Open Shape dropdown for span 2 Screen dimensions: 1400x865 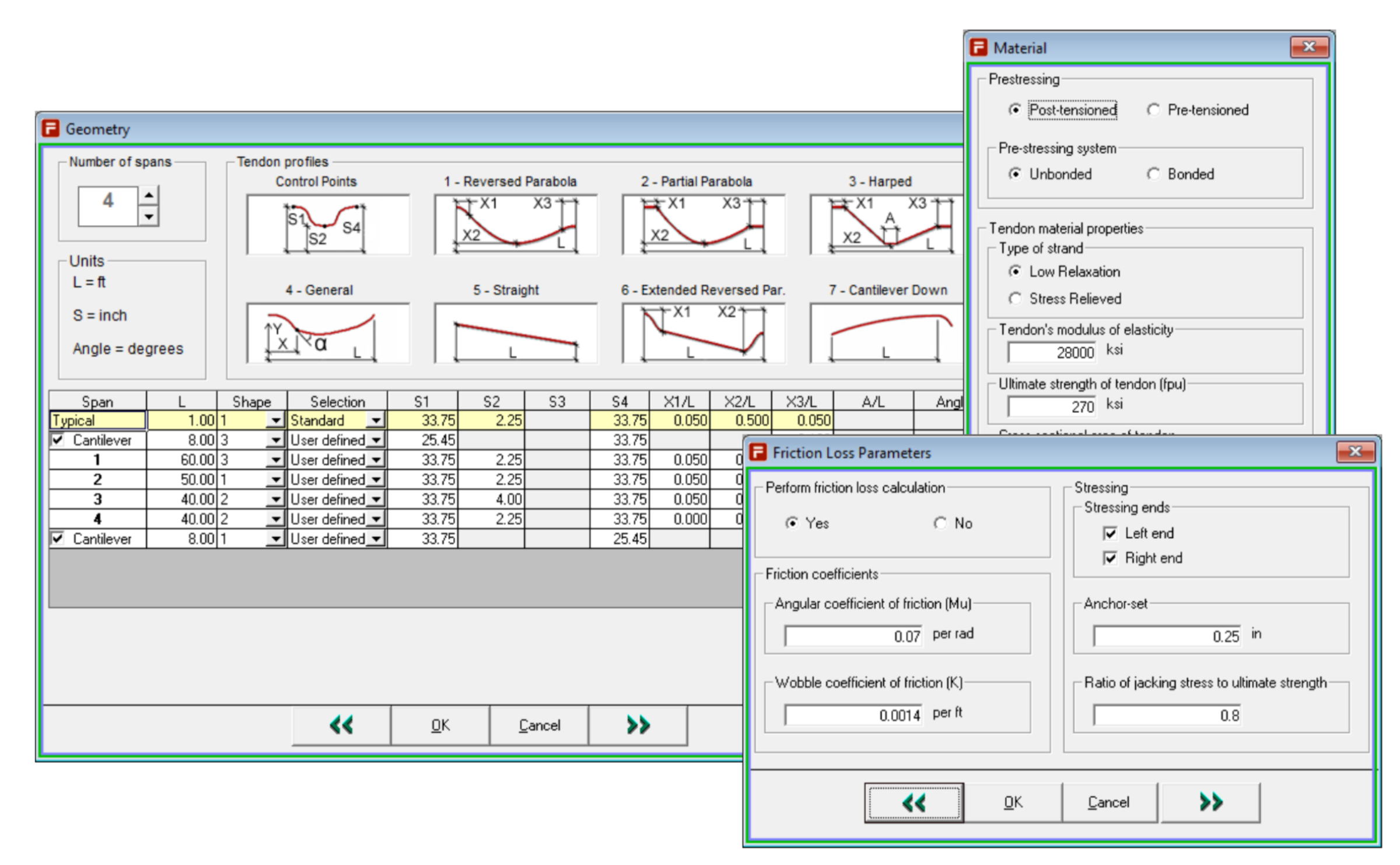(x=275, y=479)
